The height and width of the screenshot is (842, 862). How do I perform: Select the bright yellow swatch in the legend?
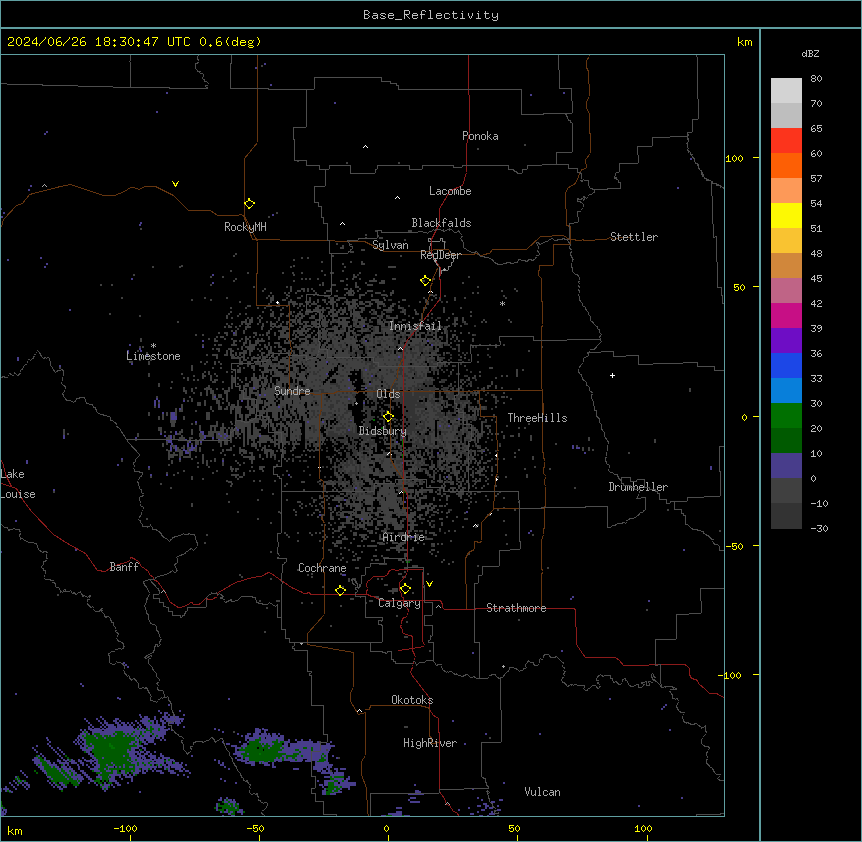pos(786,215)
